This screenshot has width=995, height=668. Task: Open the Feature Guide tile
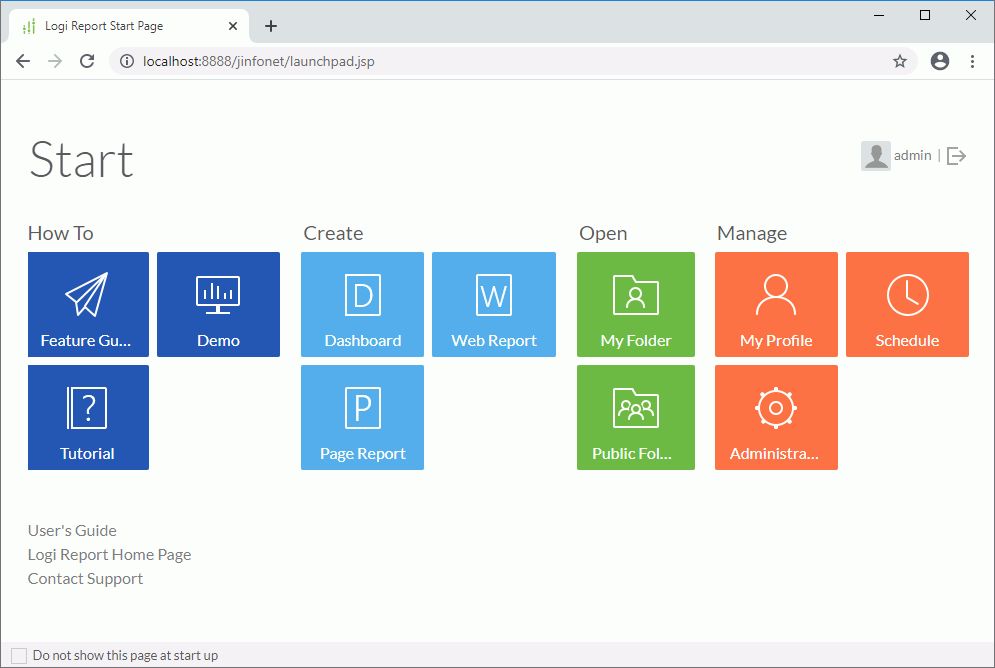pyautogui.click(x=88, y=304)
